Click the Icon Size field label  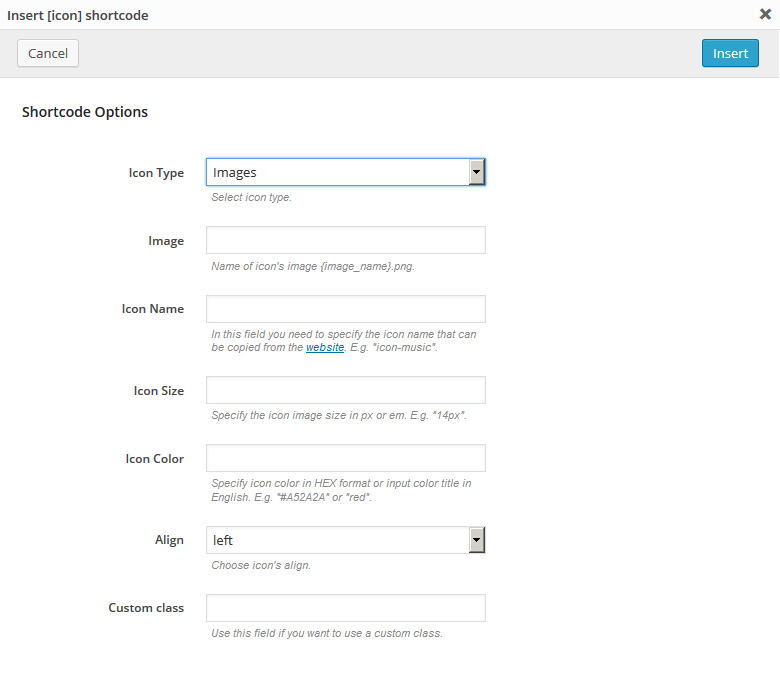(x=159, y=391)
